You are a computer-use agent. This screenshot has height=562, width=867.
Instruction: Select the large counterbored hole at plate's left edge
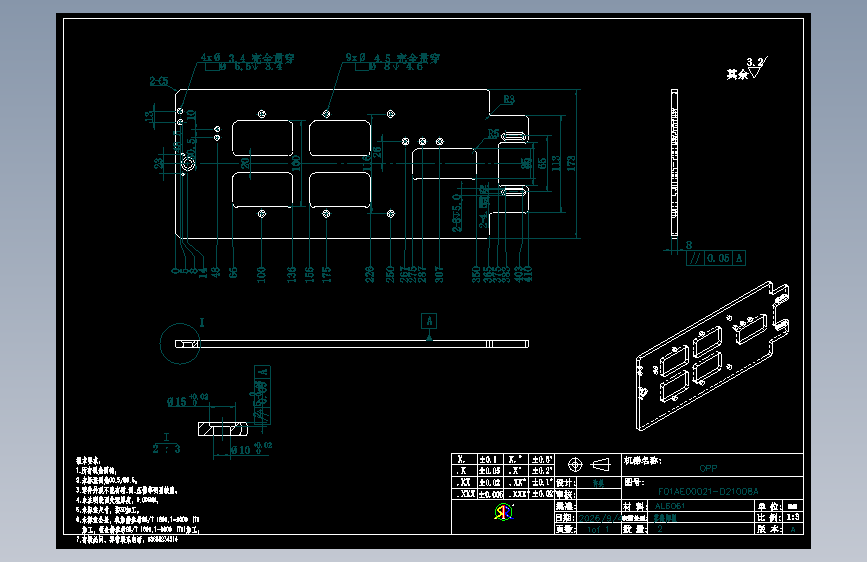(188, 164)
